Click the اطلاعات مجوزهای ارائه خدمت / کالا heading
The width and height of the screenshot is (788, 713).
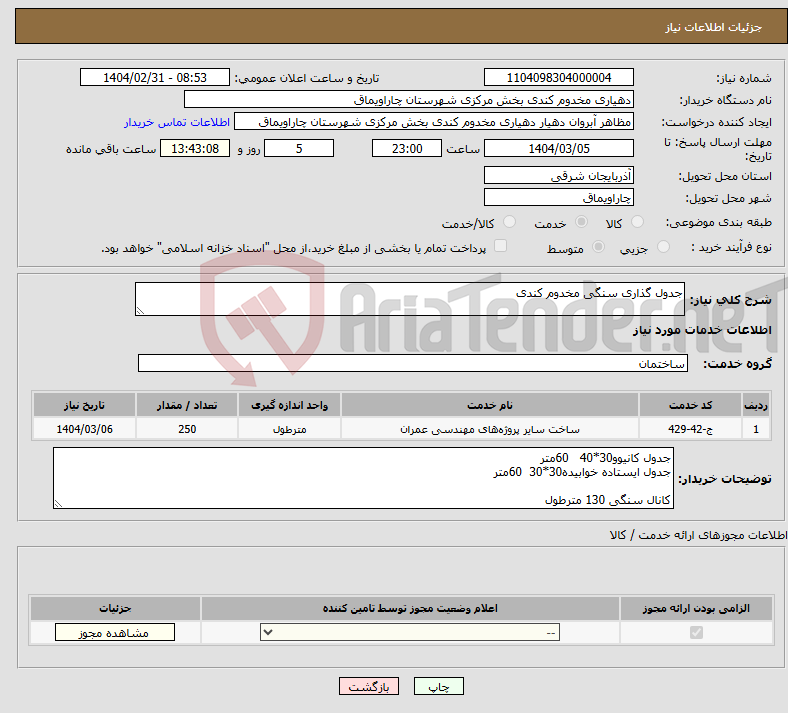point(698,535)
